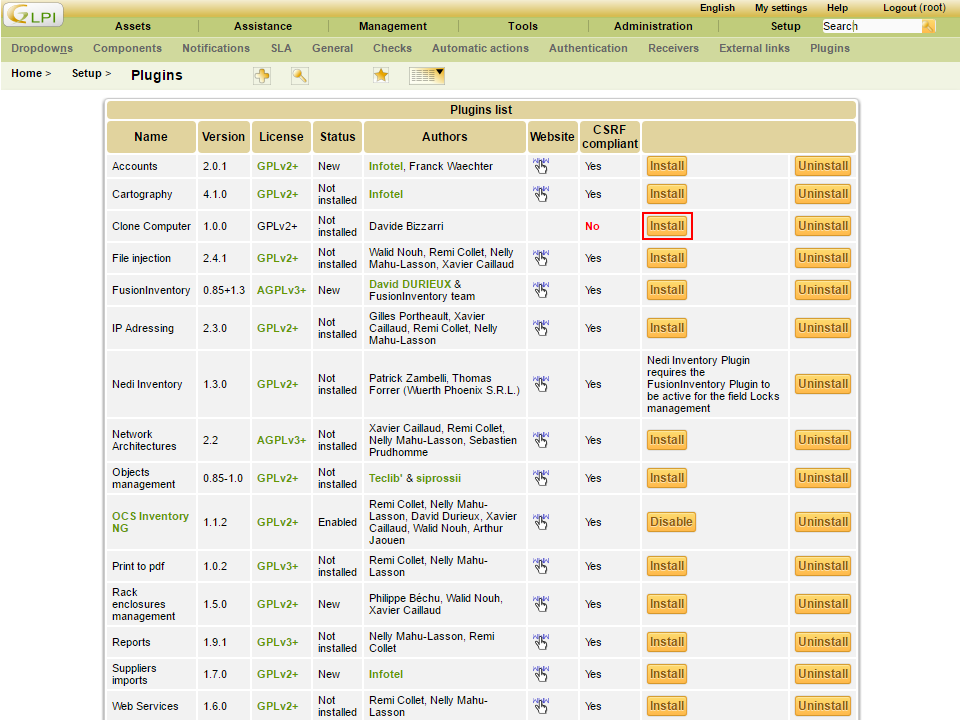Viewport: 960px width, 720px height.
Task: Click AGPLv3+ license of FusionInventory
Action: point(281,290)
